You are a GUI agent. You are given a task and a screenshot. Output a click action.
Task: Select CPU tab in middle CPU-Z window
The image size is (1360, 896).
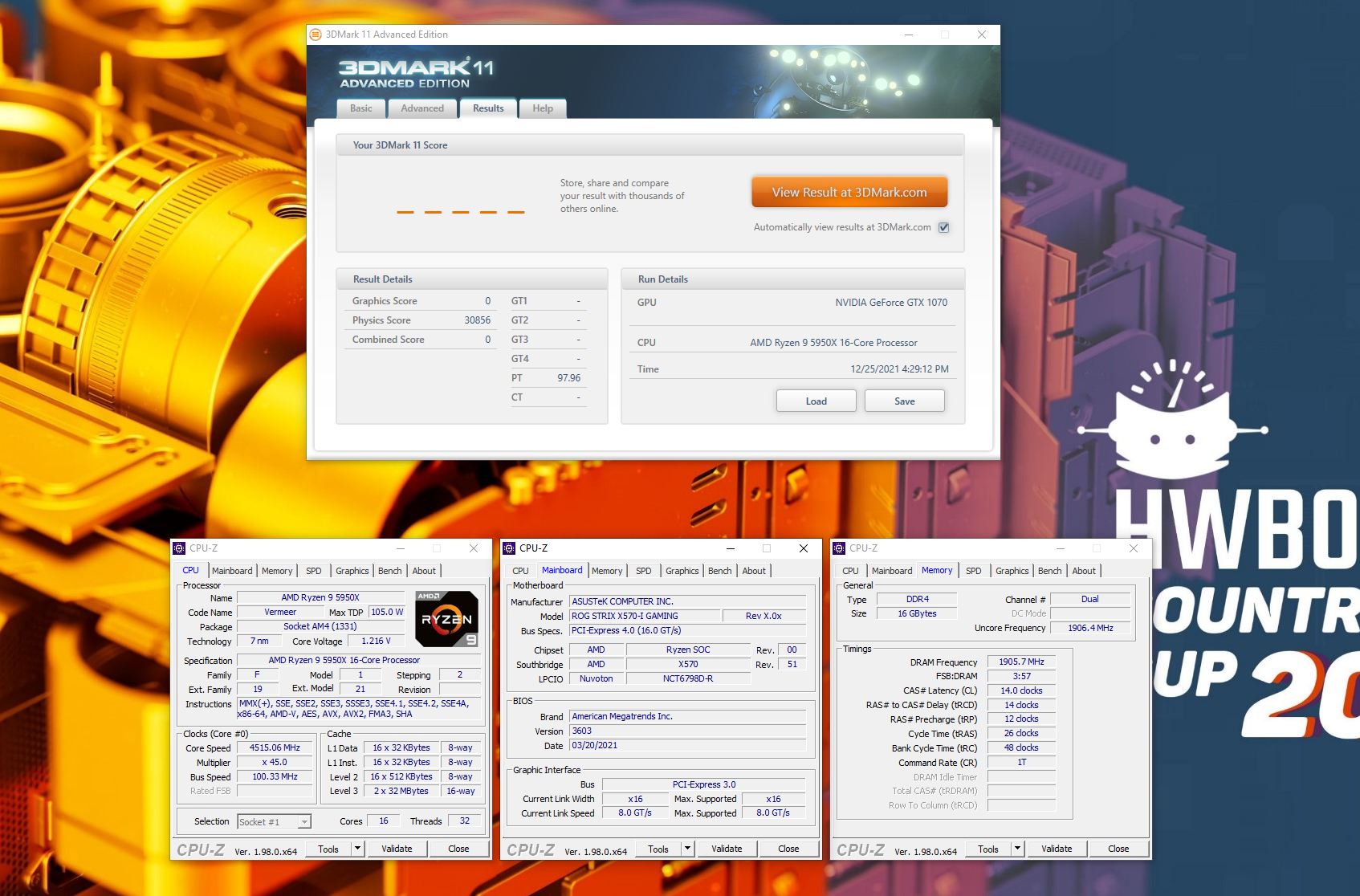point(521,571)
